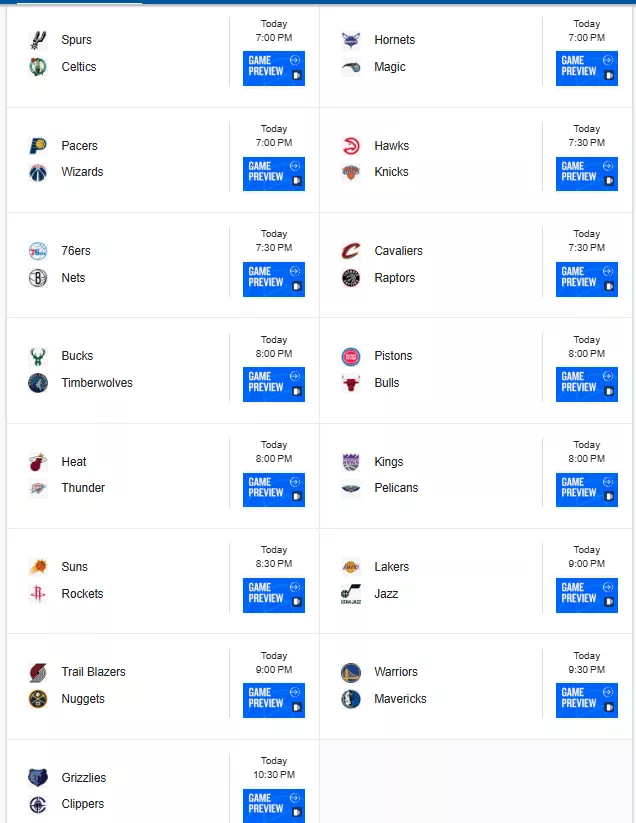Select the Timberwolves team name
The width and height of the screenshot is (636, 823).
click(x=97, y=383)
